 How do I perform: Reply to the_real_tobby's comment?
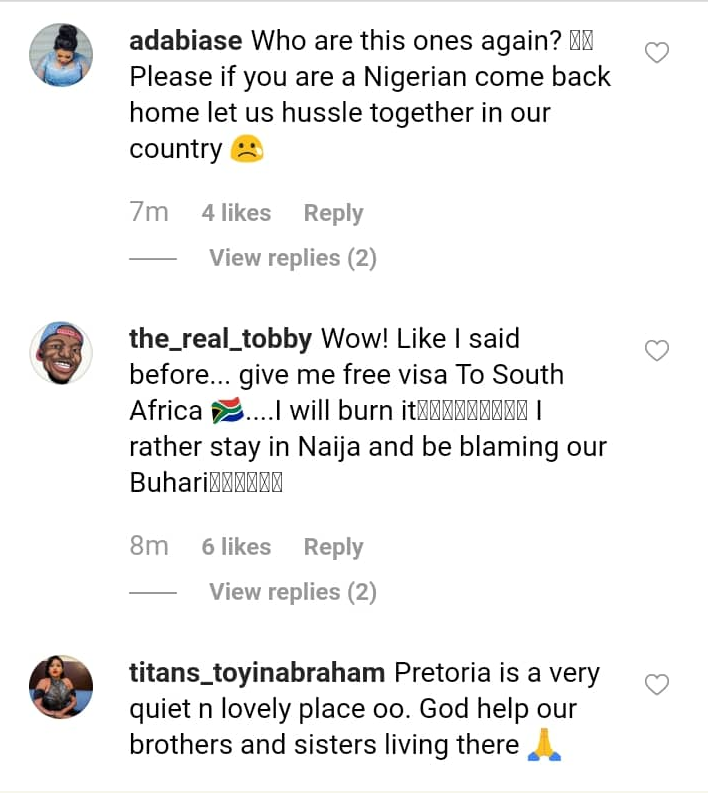point(333,547)
